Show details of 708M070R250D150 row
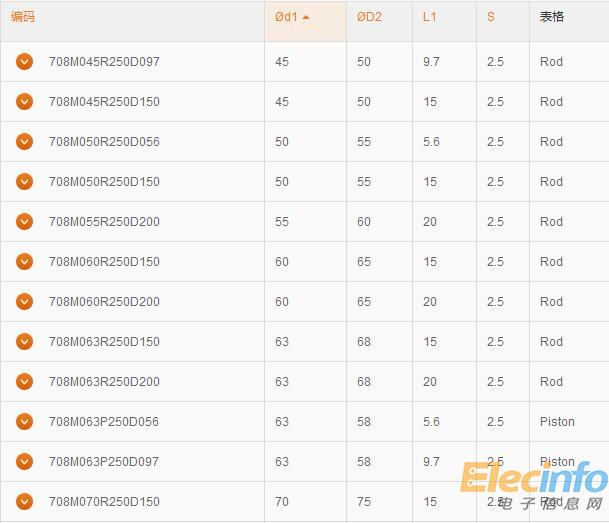Screen dimensions: 609x523 pyautogui.click(x=25, y=502)
